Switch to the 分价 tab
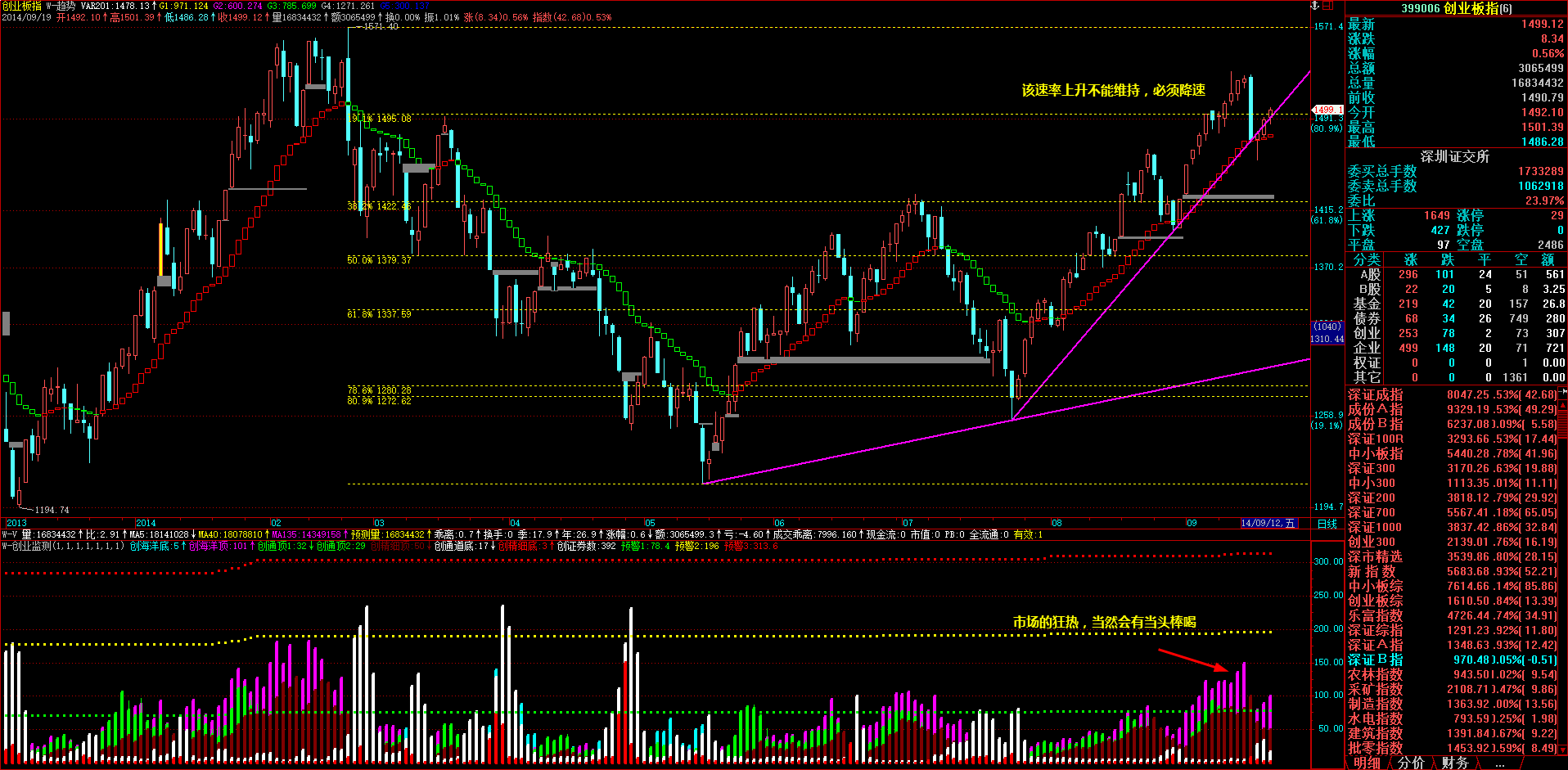1568x770 pixels. coord(1411,763)
